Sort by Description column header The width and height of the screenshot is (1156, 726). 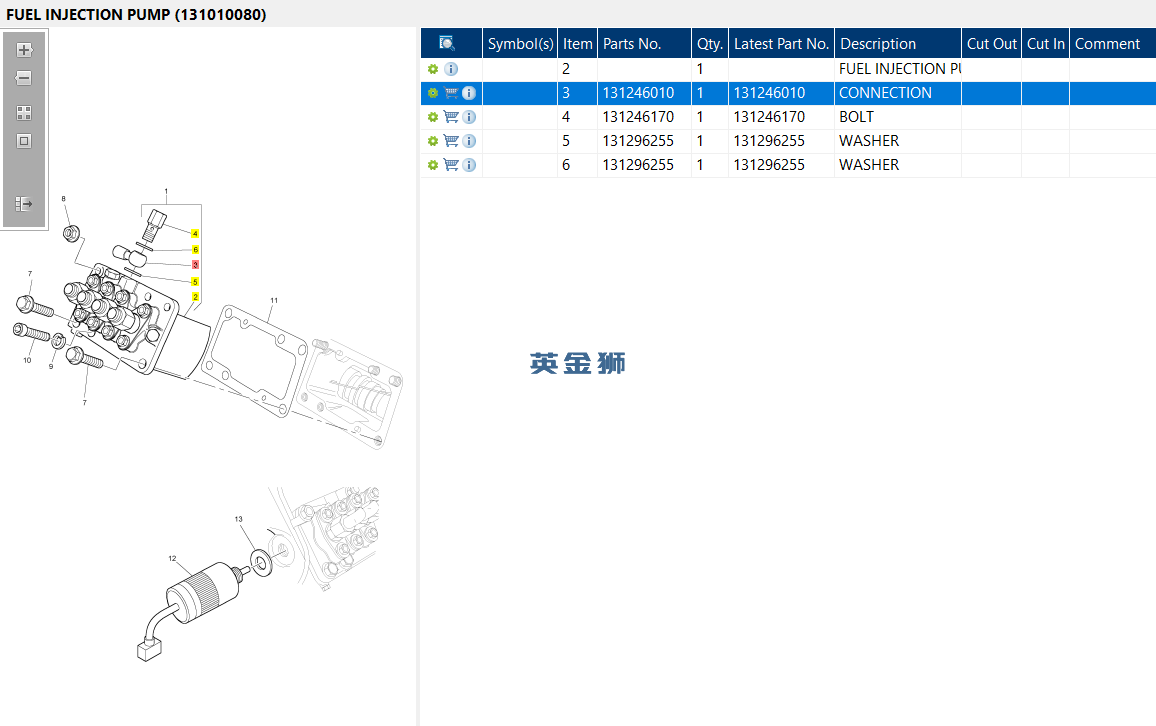pos(898,43)
